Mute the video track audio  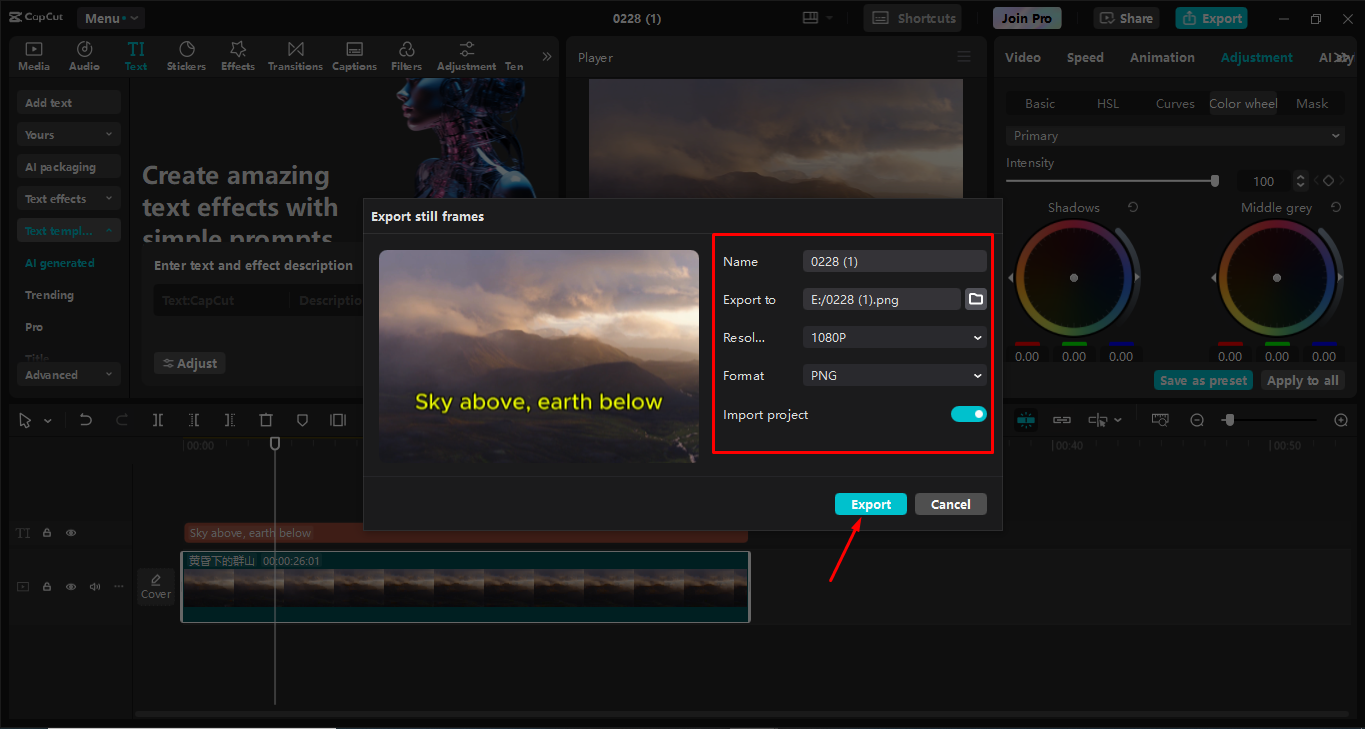pyautogui.click(x=94, y=586)
